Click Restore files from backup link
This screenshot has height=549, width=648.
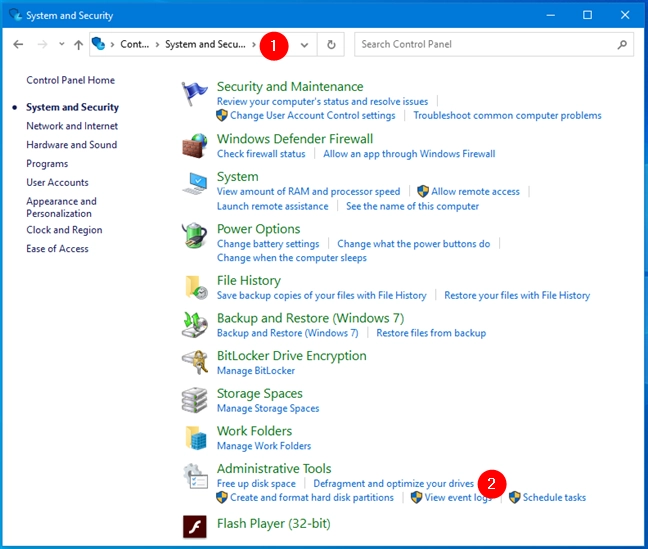[431, 333]
